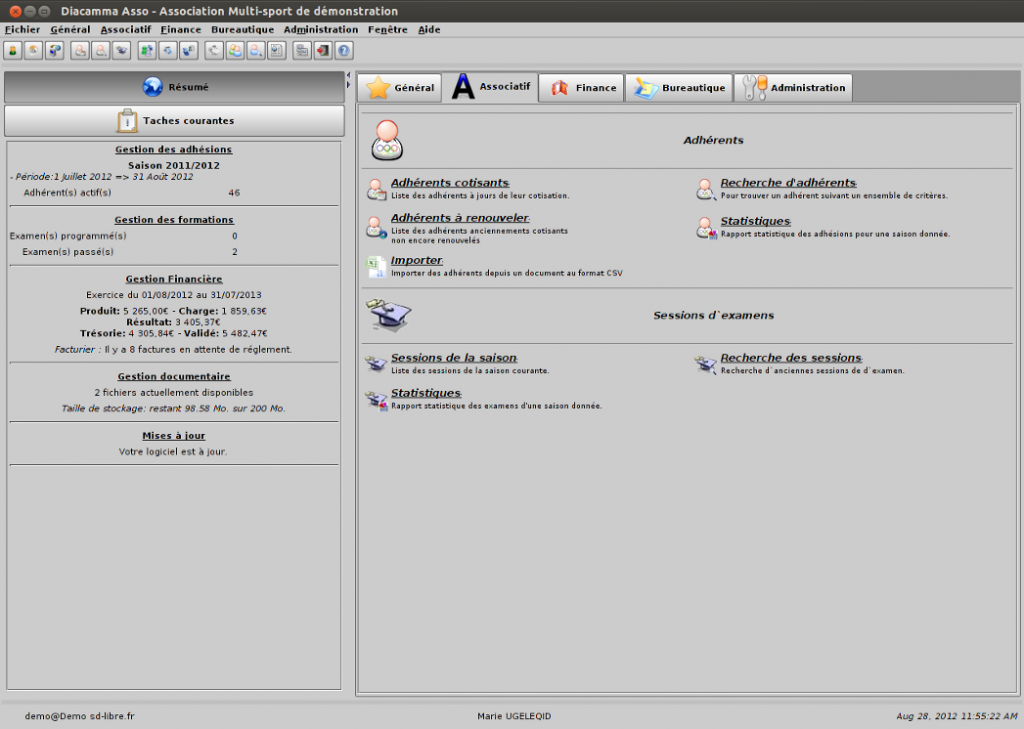This screenshot has width=1024, height=729.
Task: Open the Général menu in menu bar
Action: pos(70,29)
